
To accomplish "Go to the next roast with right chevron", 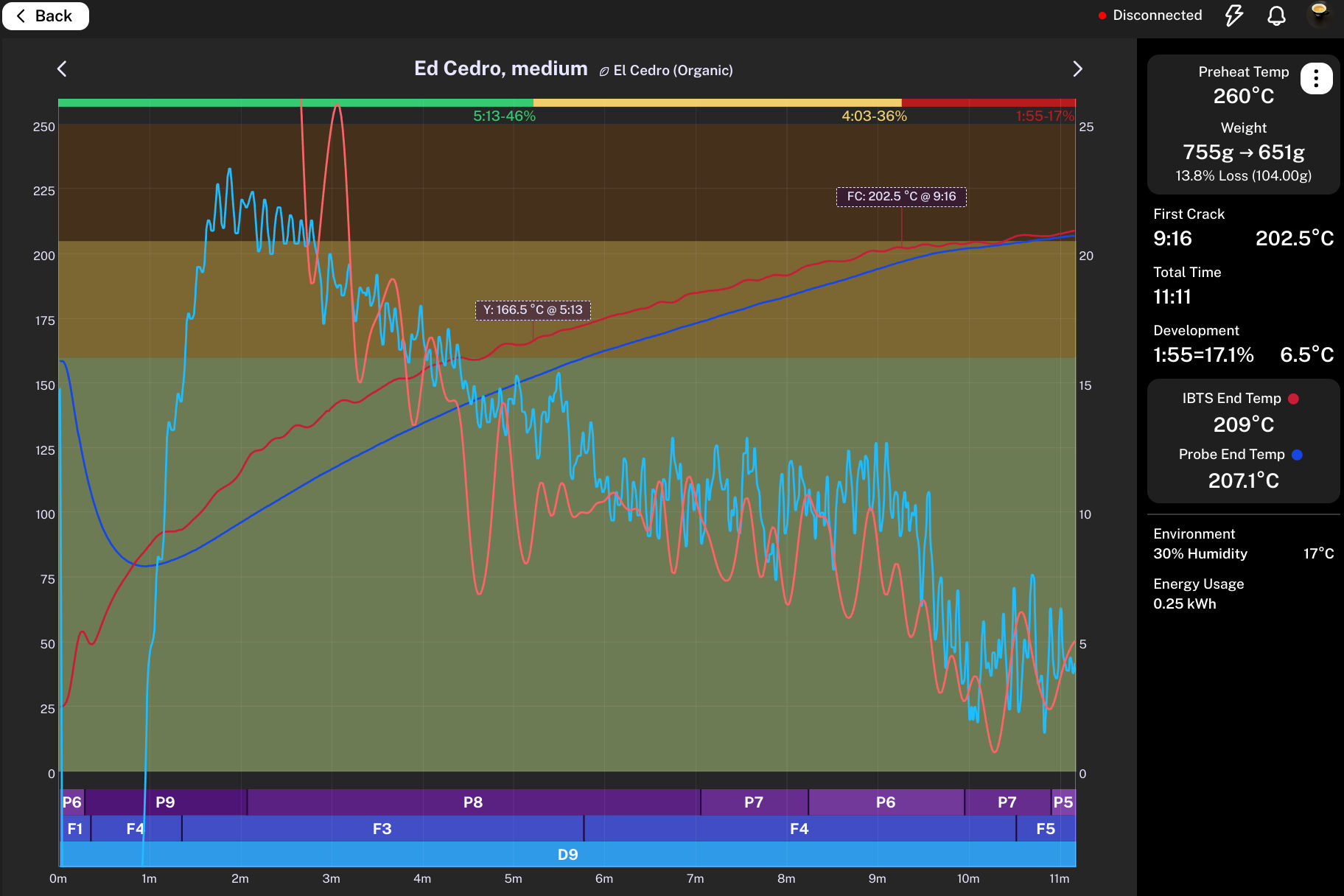I will point(1077,69).
